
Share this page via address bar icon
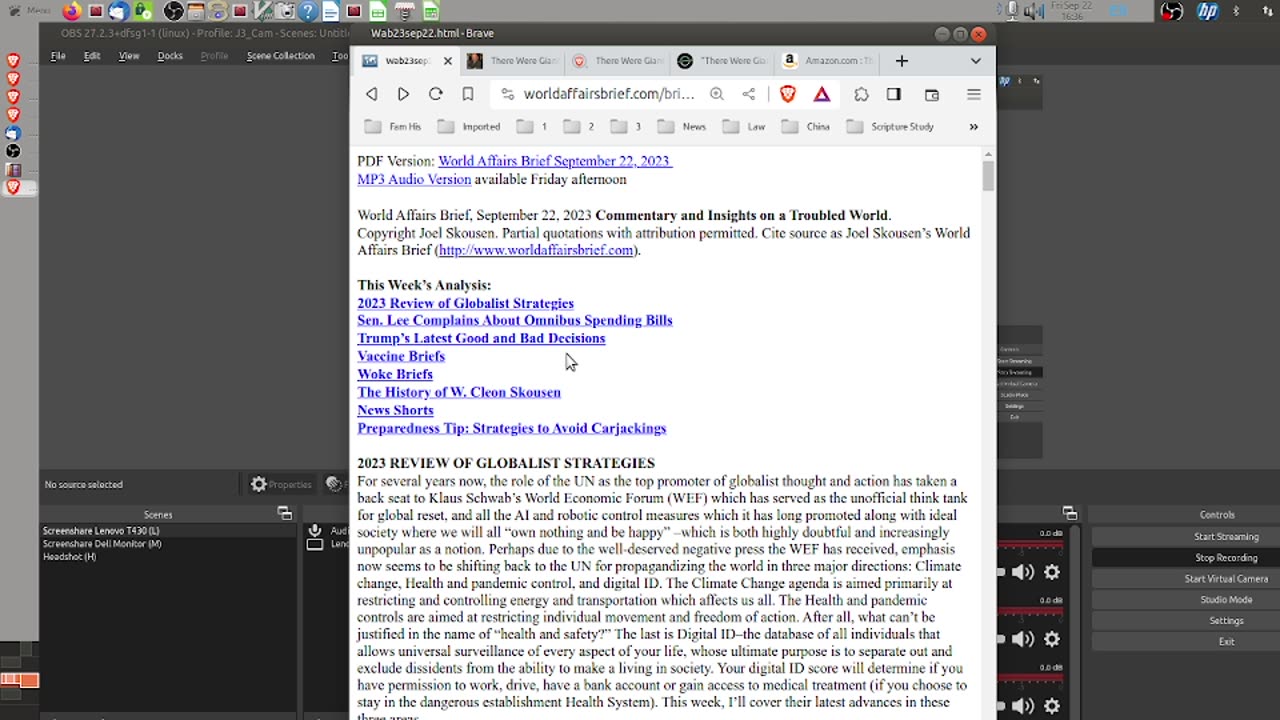pos(749,94)
